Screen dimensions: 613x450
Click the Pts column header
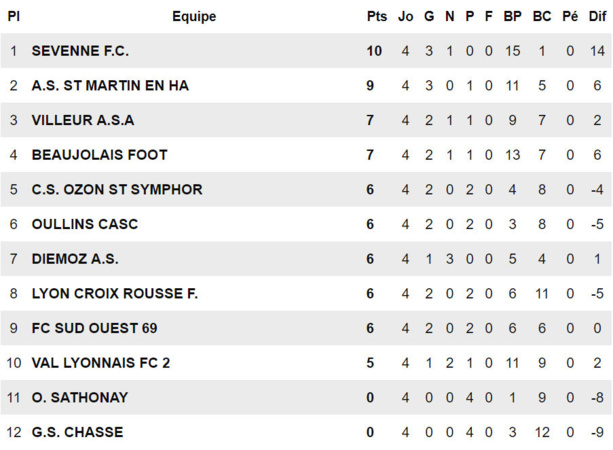tap(376, 16)
